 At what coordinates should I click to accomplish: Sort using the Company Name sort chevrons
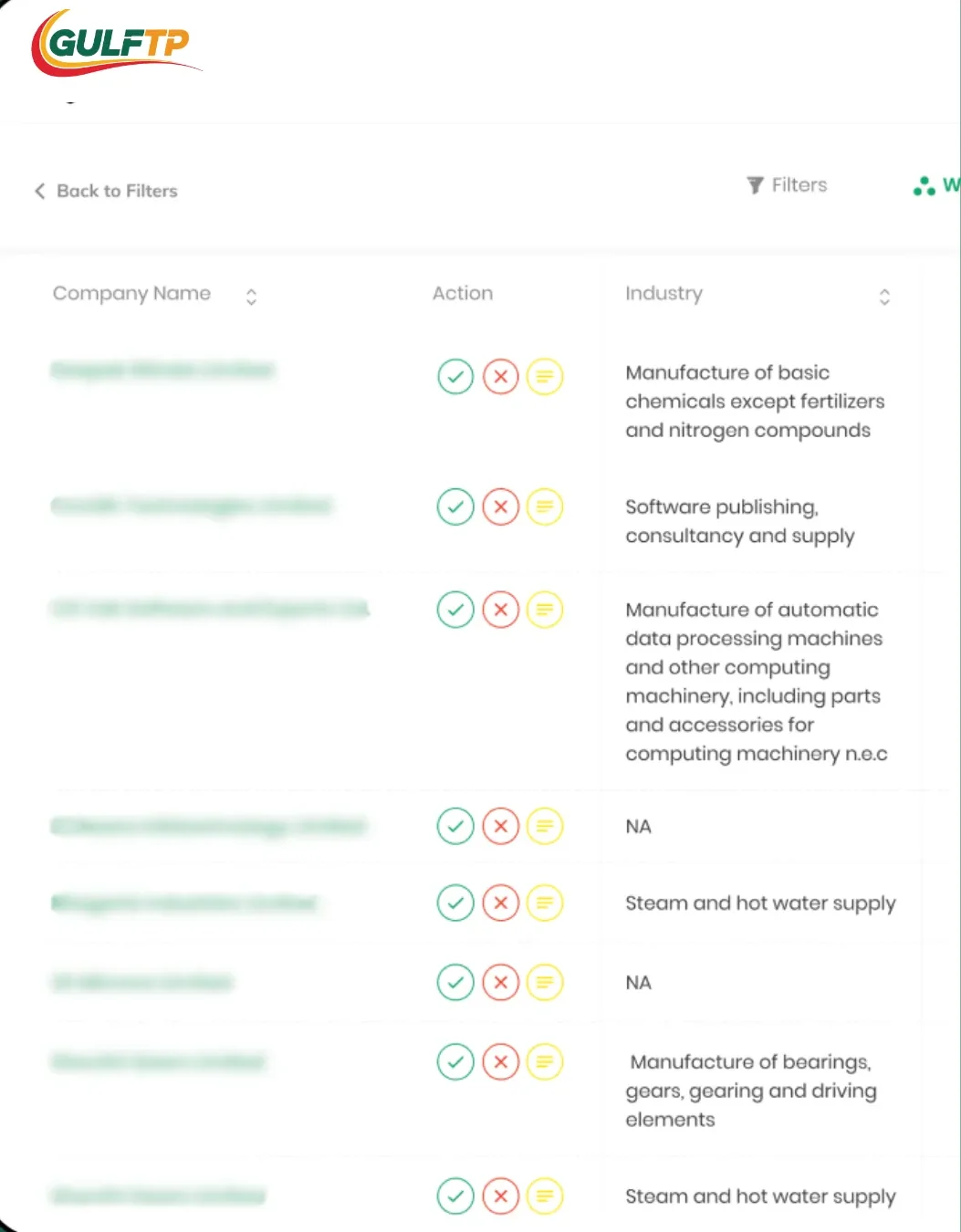coord(250,296)
